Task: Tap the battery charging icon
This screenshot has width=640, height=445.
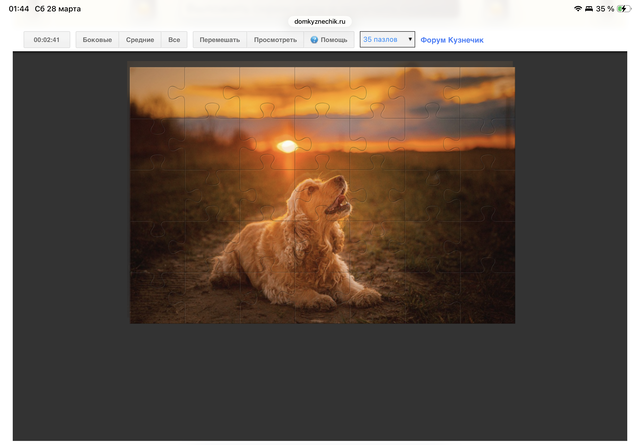Action: point(624,8)
